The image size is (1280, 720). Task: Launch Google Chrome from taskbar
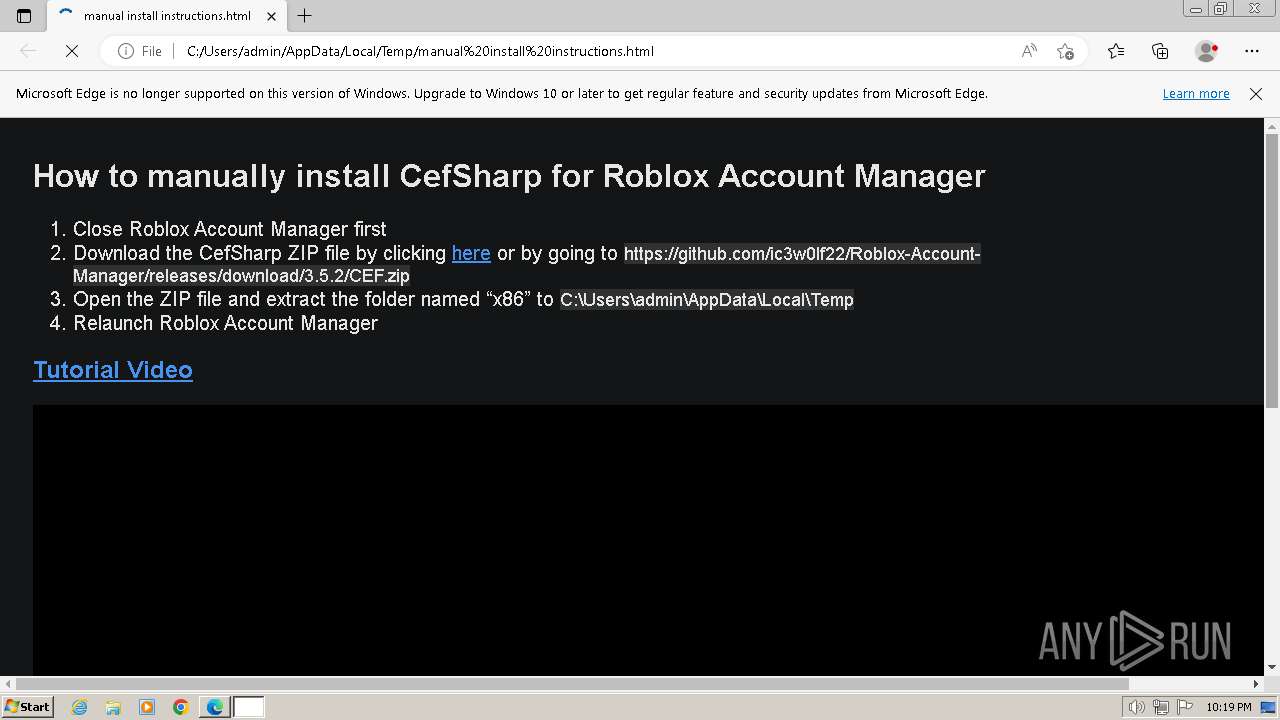pyautogui.click(x=181, y=707)
